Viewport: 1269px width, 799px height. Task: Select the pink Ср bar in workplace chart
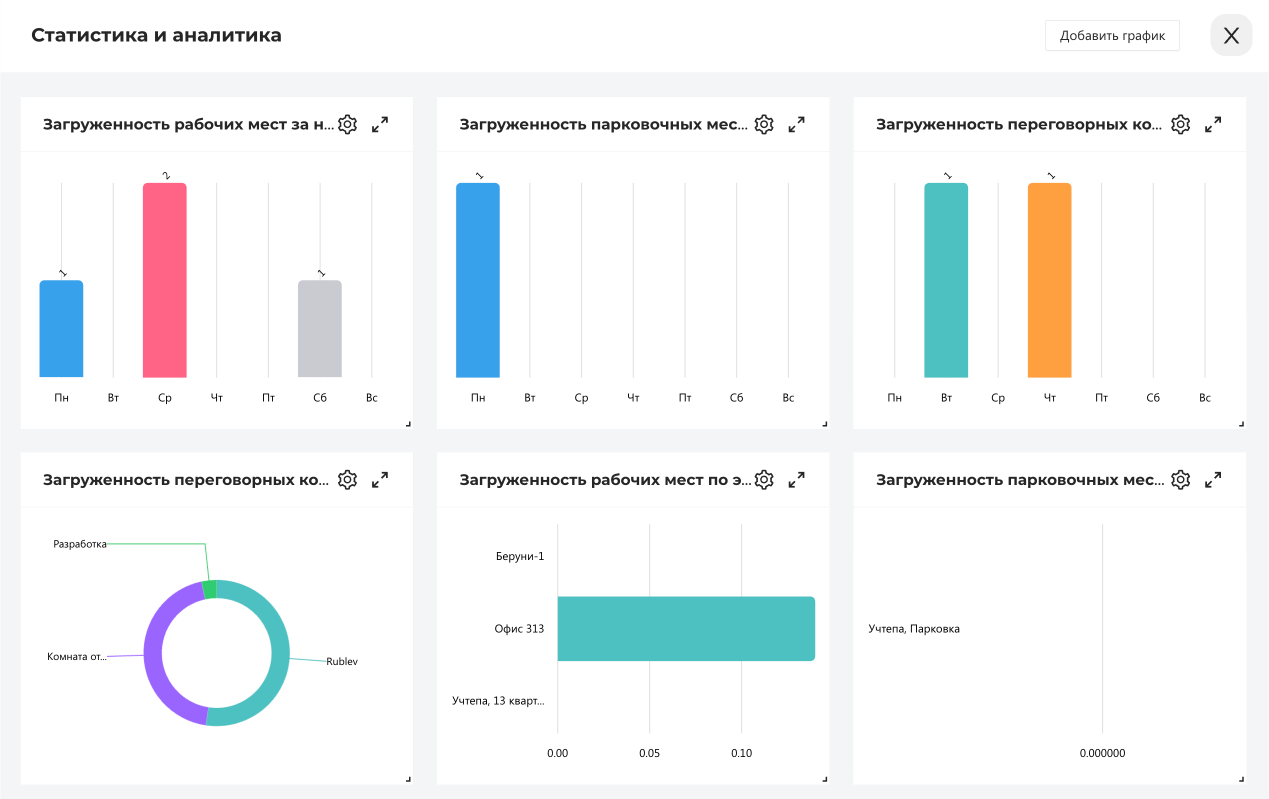point(165,280)
